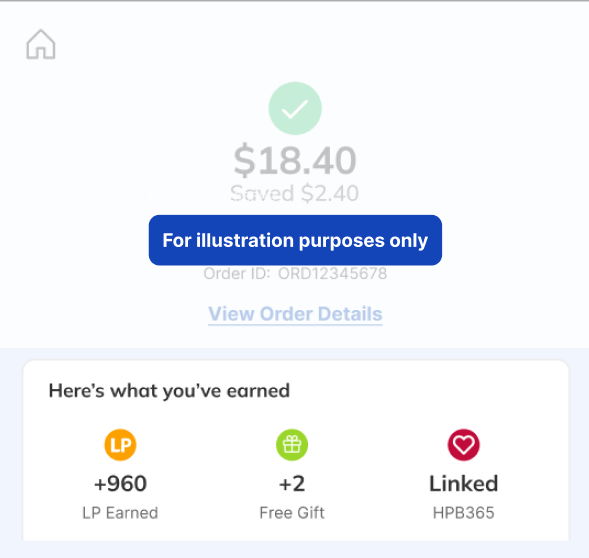
Task: Open View Order Details link
Action: [295, 314]
